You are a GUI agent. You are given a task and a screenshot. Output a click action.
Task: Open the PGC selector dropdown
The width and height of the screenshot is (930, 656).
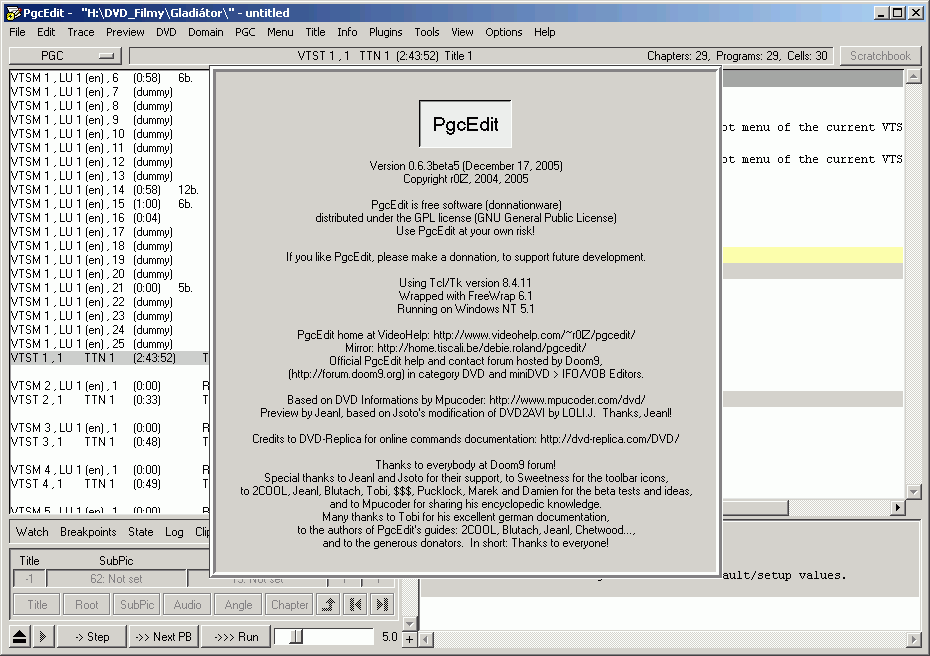click(x=65, y=56)
